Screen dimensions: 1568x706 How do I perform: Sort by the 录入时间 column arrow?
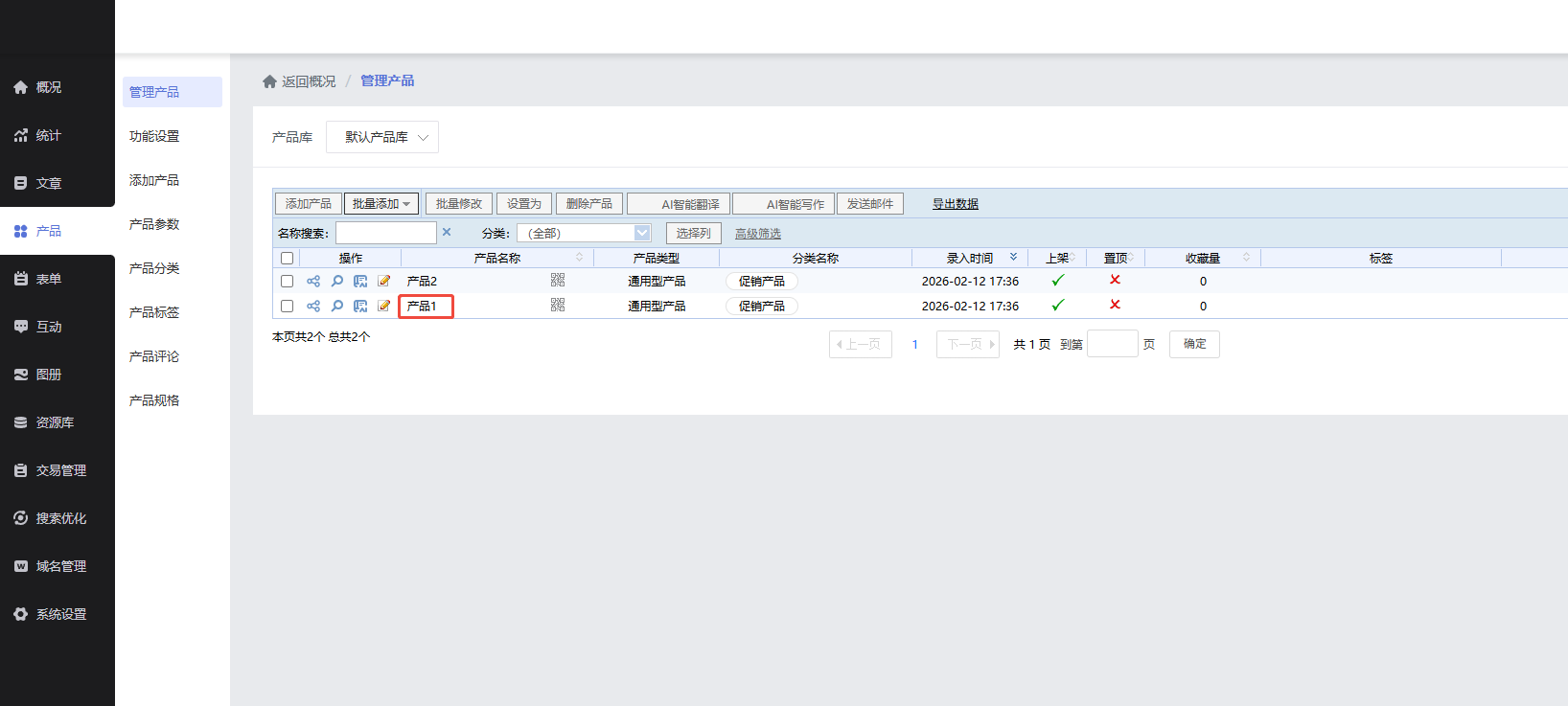1013,257
